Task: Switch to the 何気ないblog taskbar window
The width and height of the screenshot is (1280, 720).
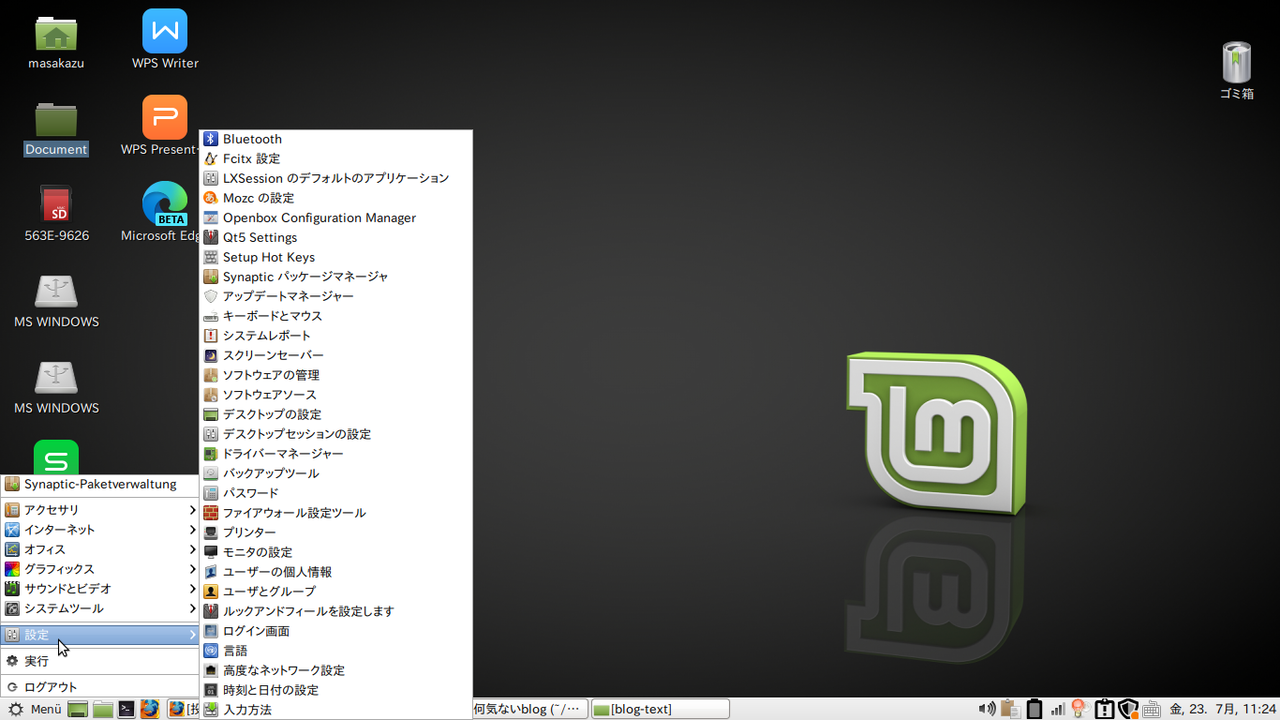Action: point(528,709)
